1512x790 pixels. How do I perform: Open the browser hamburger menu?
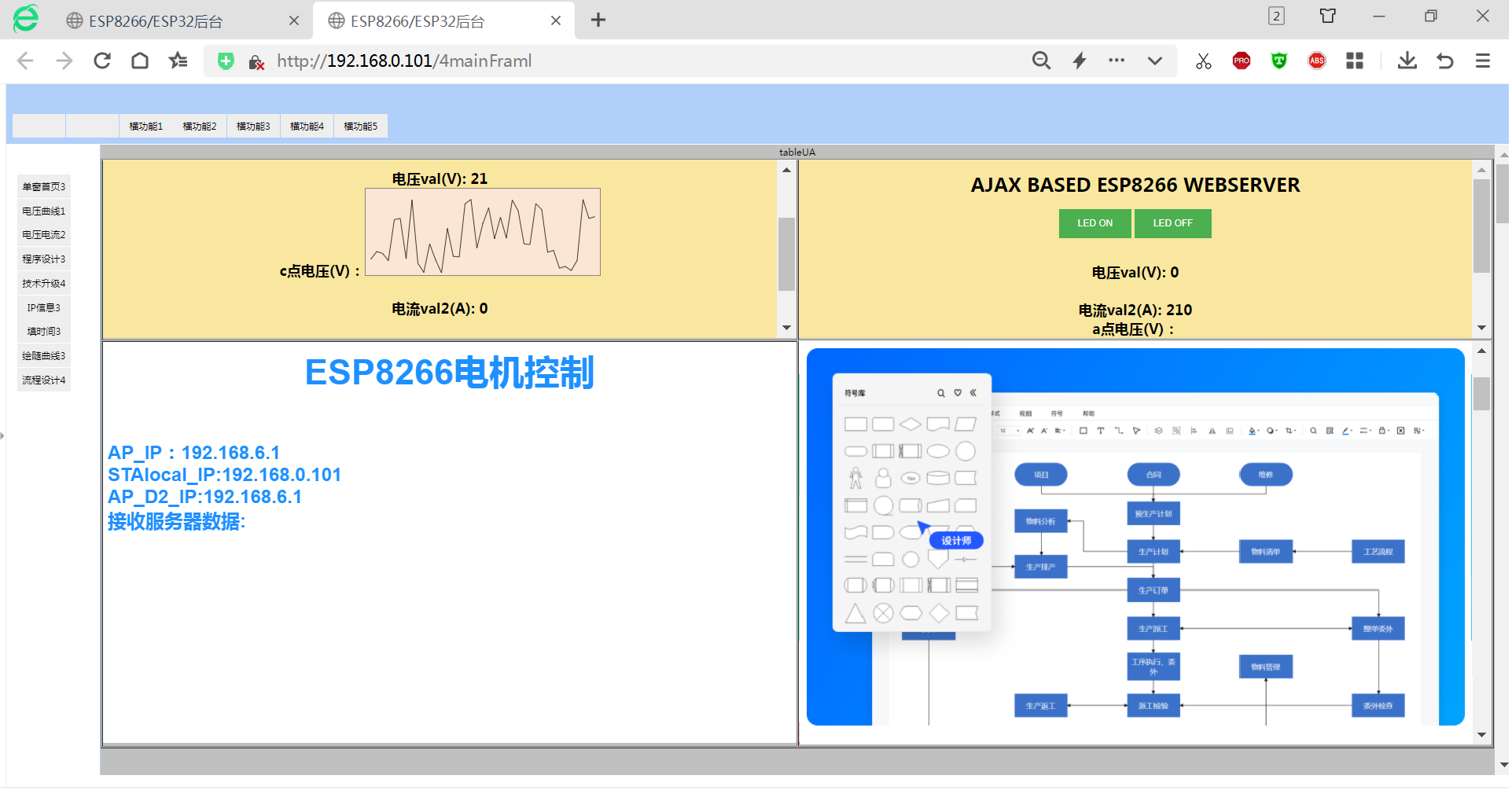[1483, 61]
